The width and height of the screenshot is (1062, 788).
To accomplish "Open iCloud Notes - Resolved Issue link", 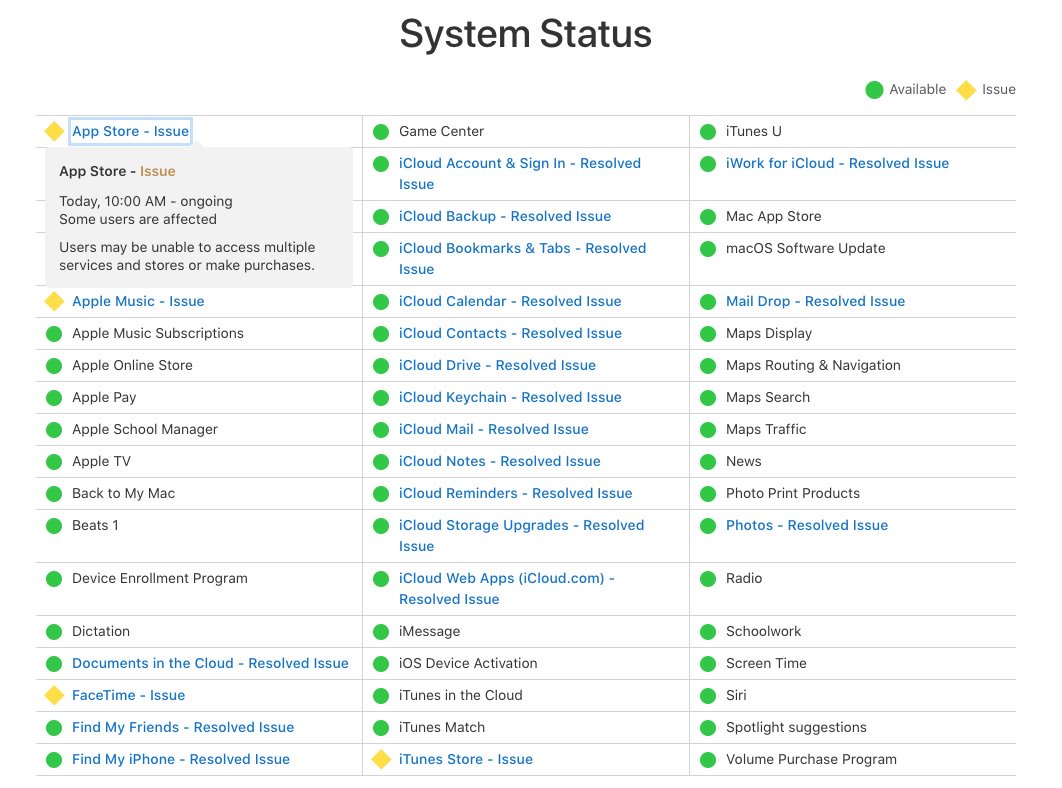I will (x=500, y=461).
